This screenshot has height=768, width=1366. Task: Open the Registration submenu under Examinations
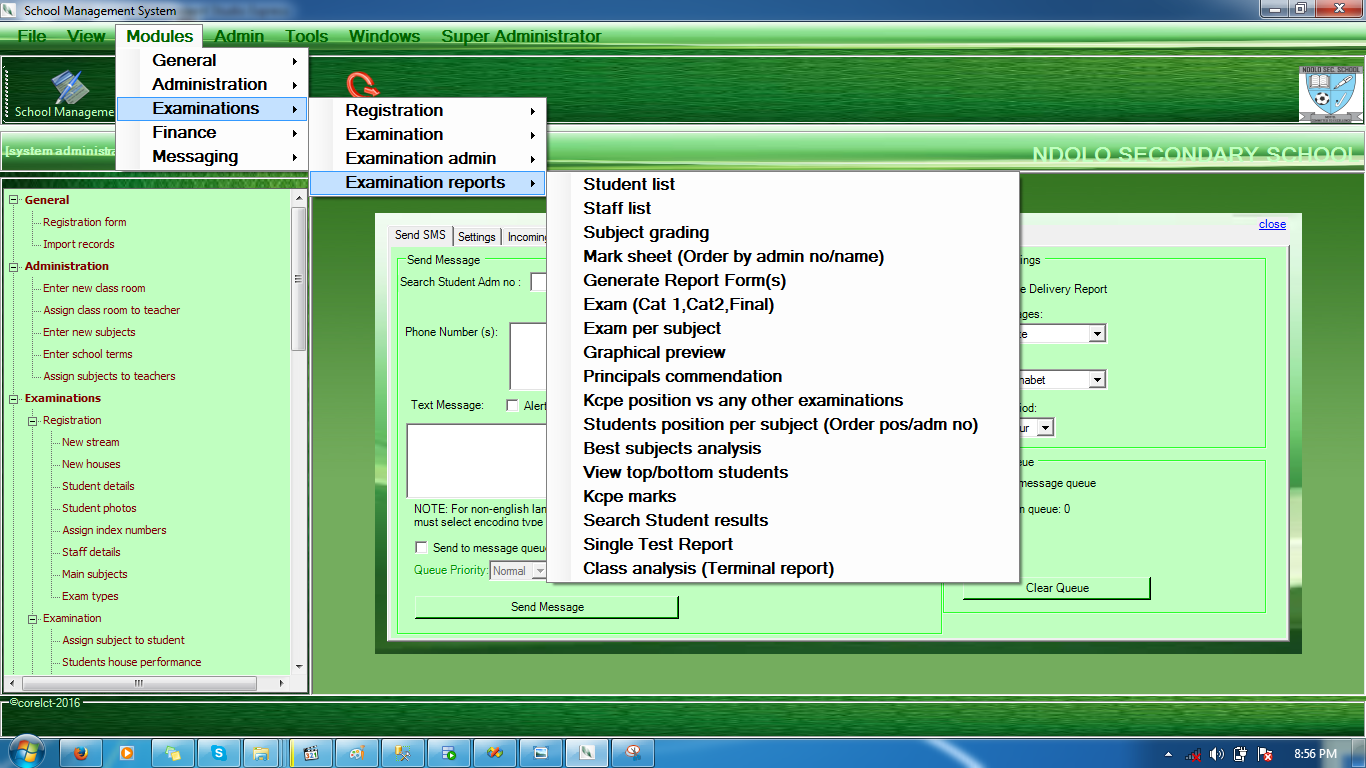pyautogui.click(x=428, y=110)
